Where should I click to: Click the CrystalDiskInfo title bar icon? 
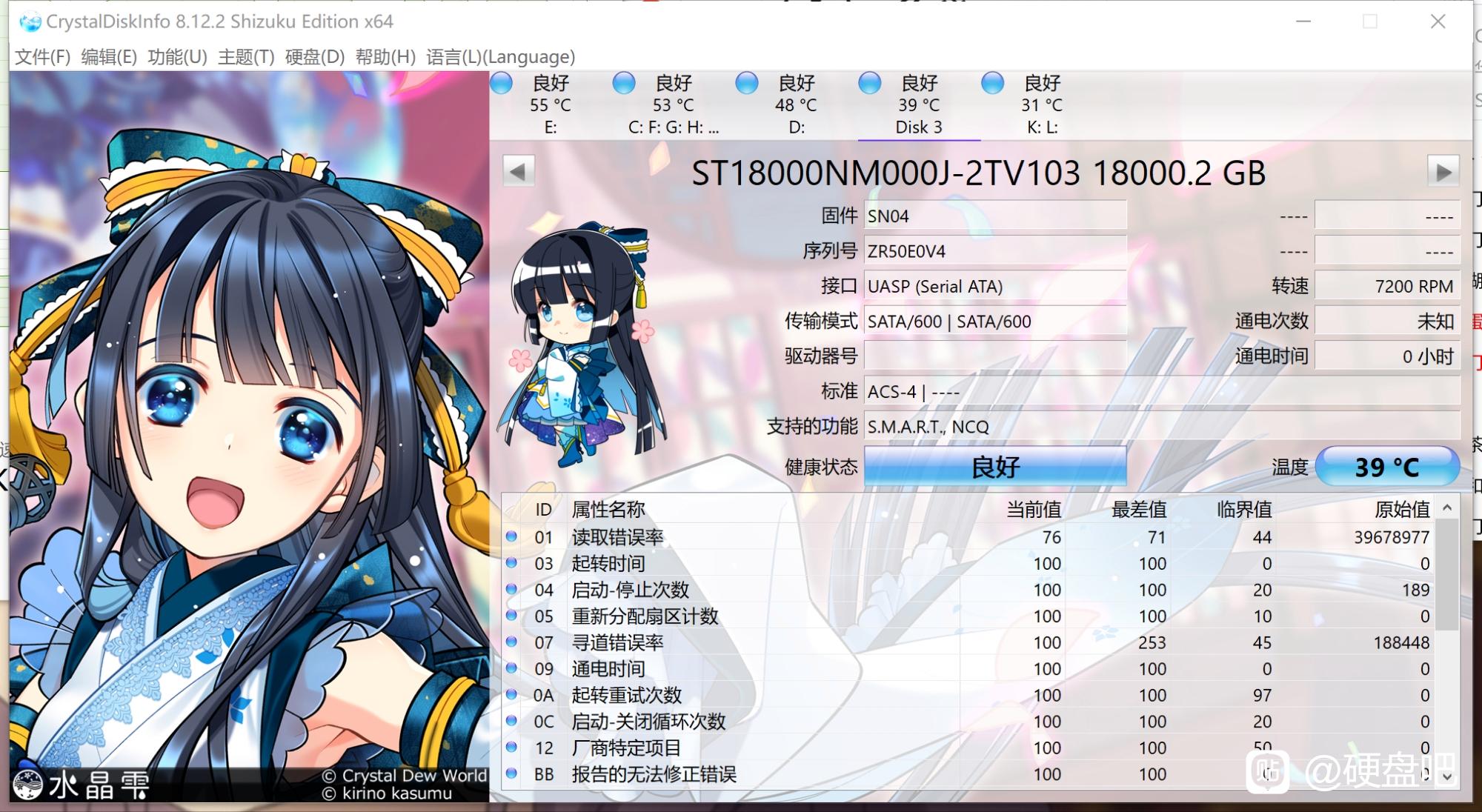(x=30, y=22)
